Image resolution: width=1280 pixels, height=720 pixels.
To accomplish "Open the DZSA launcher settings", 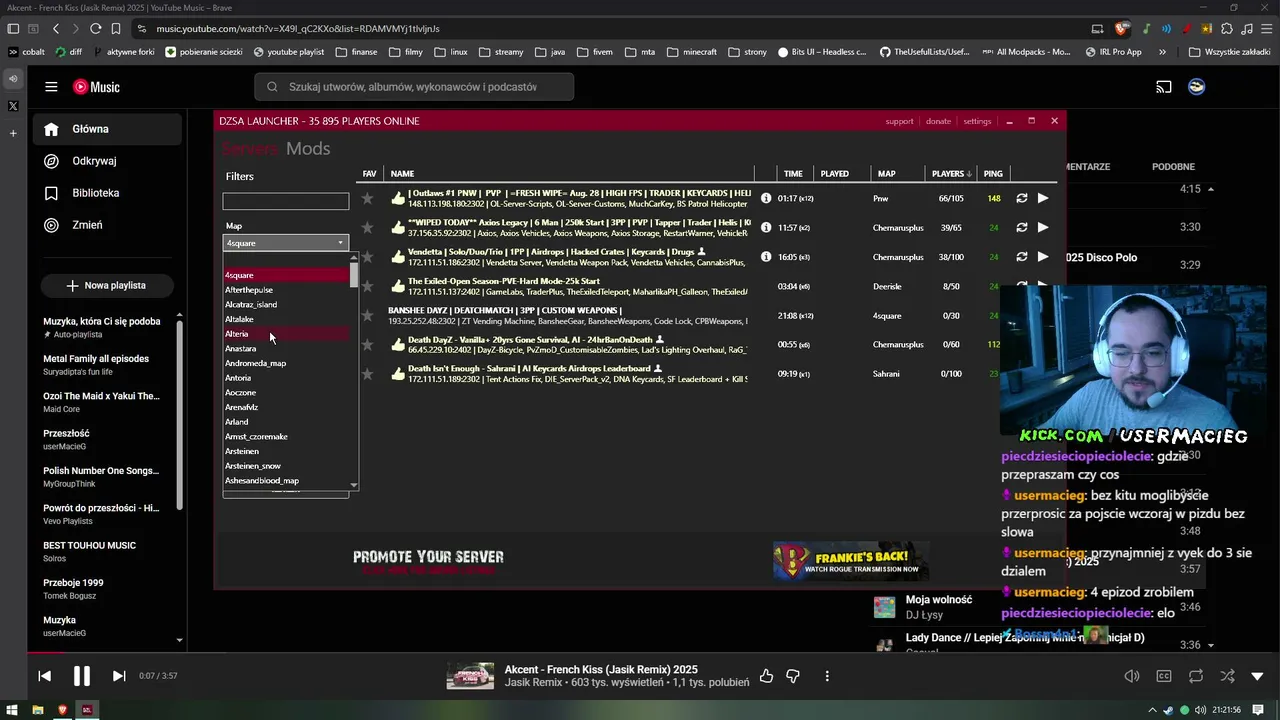I will (977, 121).
